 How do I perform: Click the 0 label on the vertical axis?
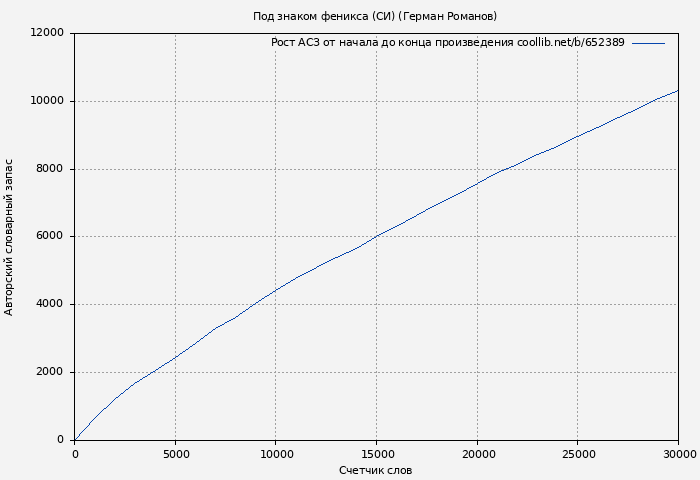[x=61, y=440]
